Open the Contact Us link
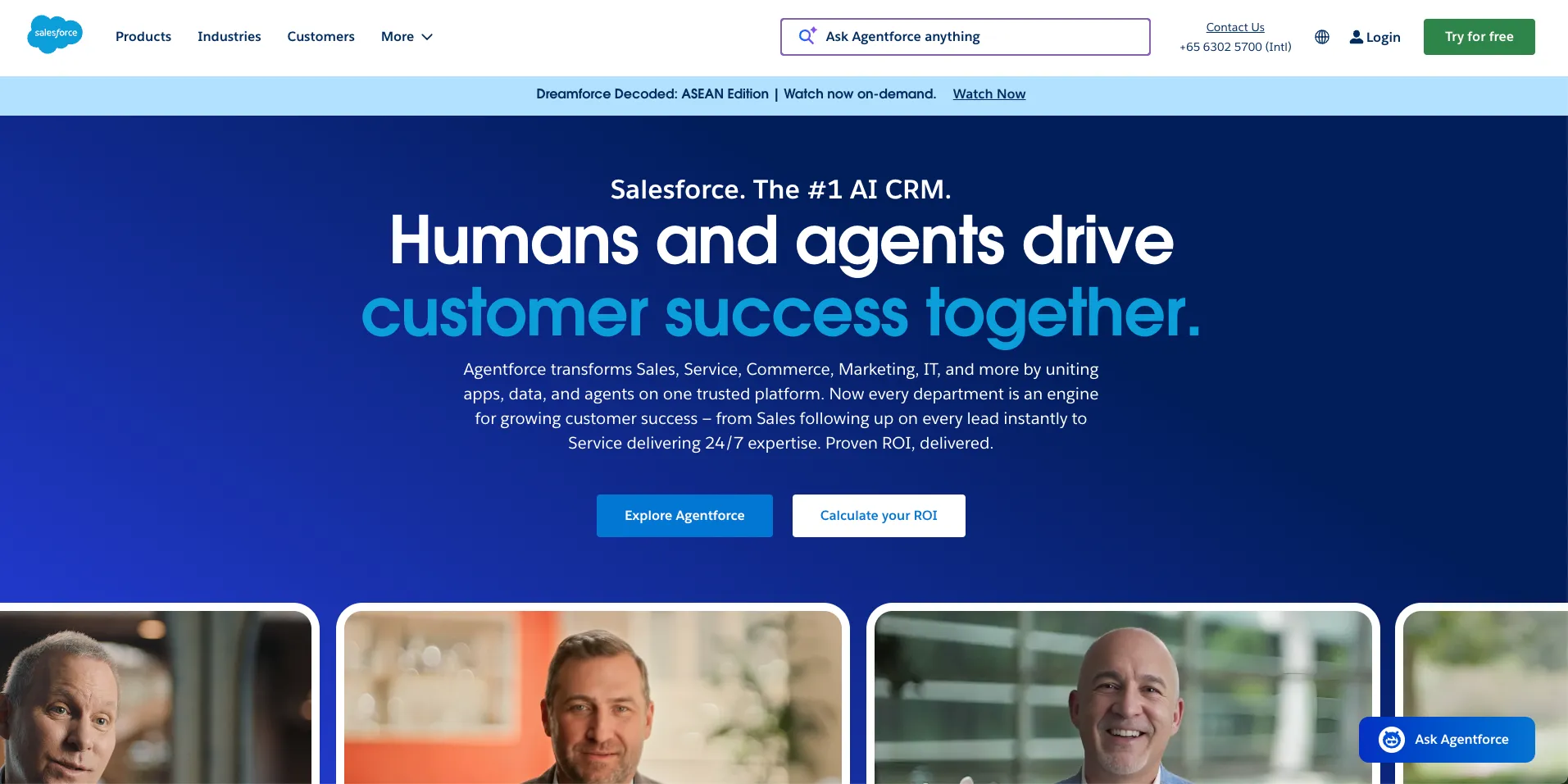The height and width of the screenshot is (784, 1568). [1235, 27]
